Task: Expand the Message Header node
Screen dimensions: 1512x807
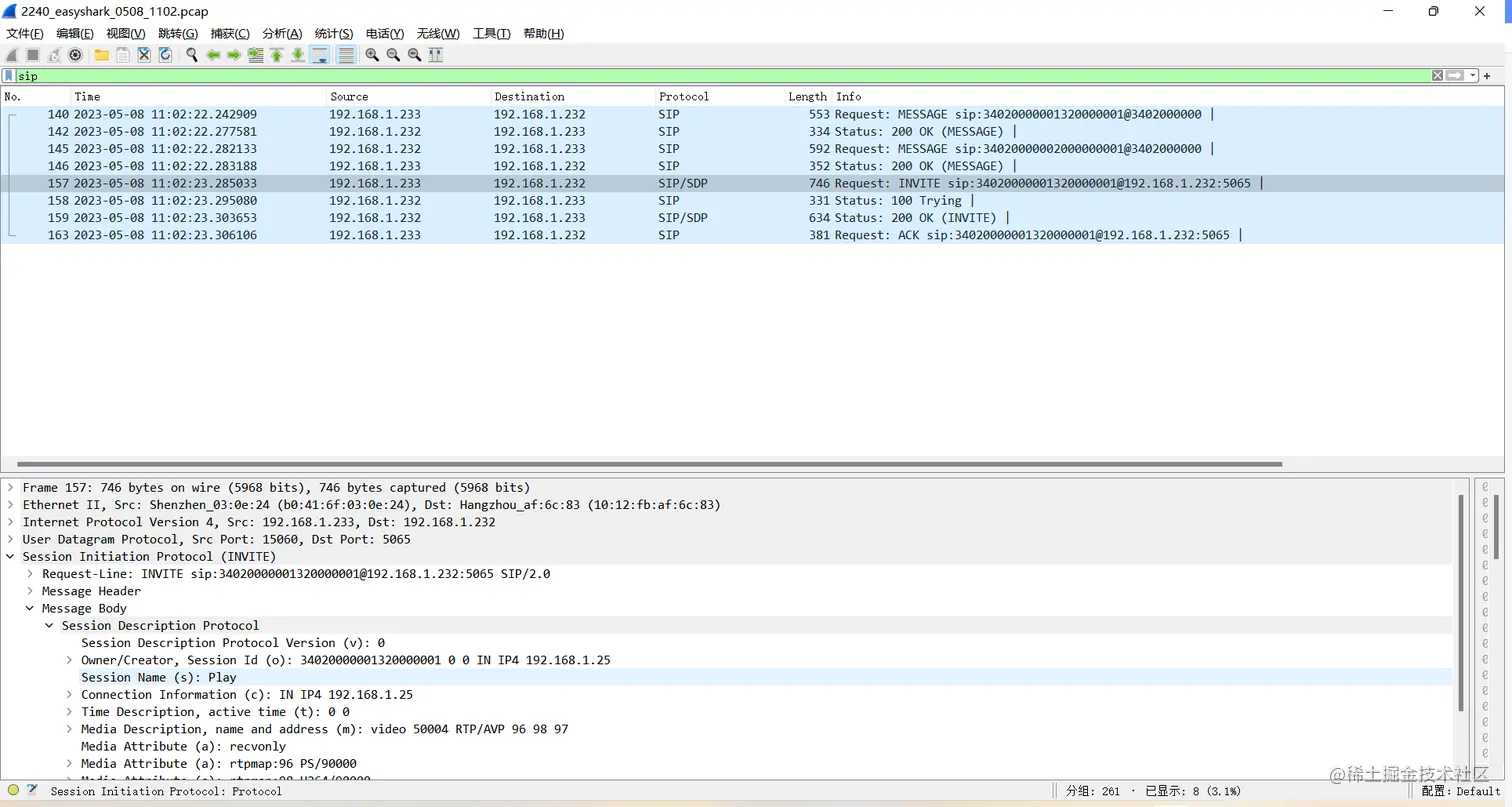Action: tap(30, 591)
